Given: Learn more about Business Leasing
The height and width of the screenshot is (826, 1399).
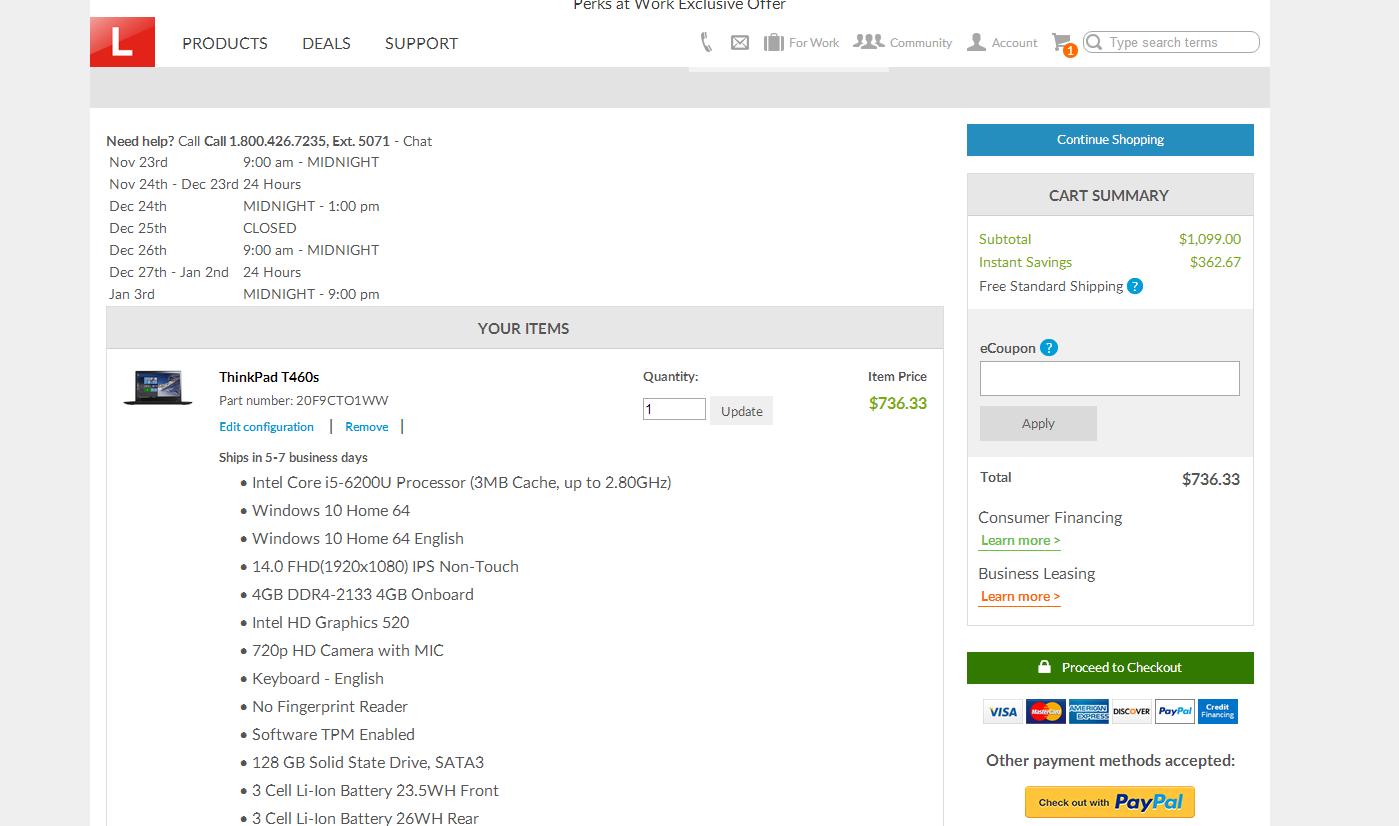Looking at the screenshot, I should [x=1020, y=597].
